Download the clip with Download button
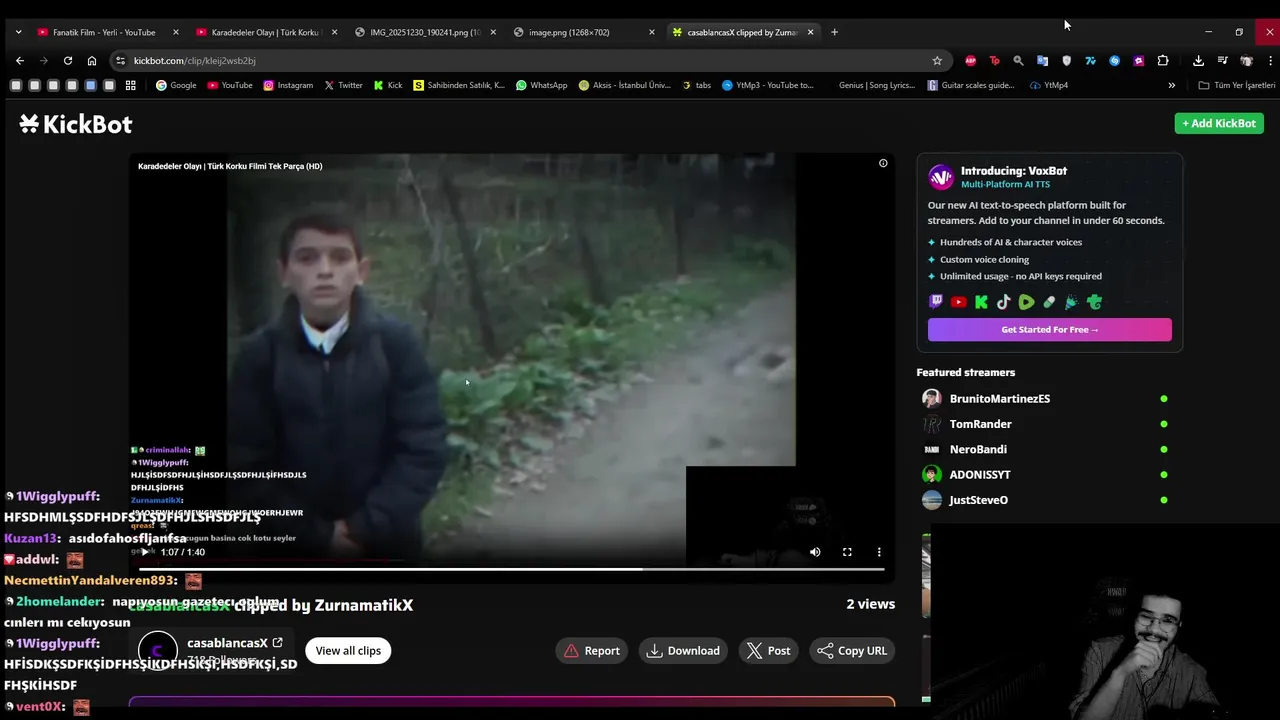 (683, 650)
